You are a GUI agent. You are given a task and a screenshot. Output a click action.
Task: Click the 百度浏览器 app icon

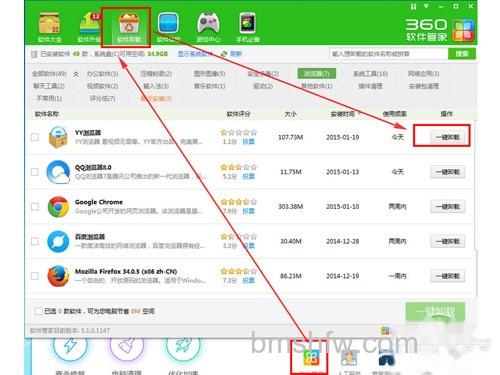[x=58, y=241]
